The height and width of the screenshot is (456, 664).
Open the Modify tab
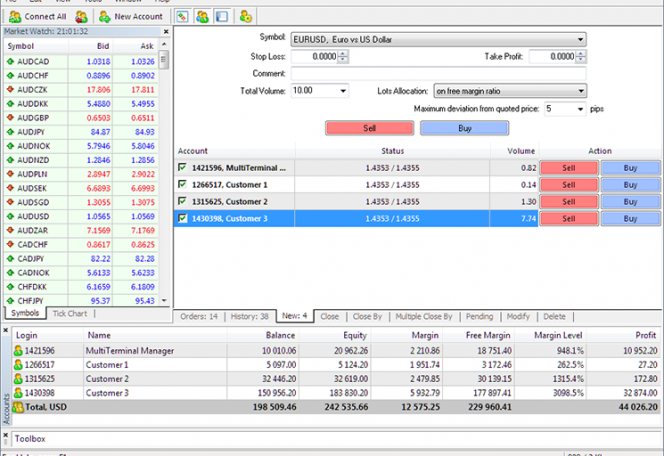coord(518,316)
